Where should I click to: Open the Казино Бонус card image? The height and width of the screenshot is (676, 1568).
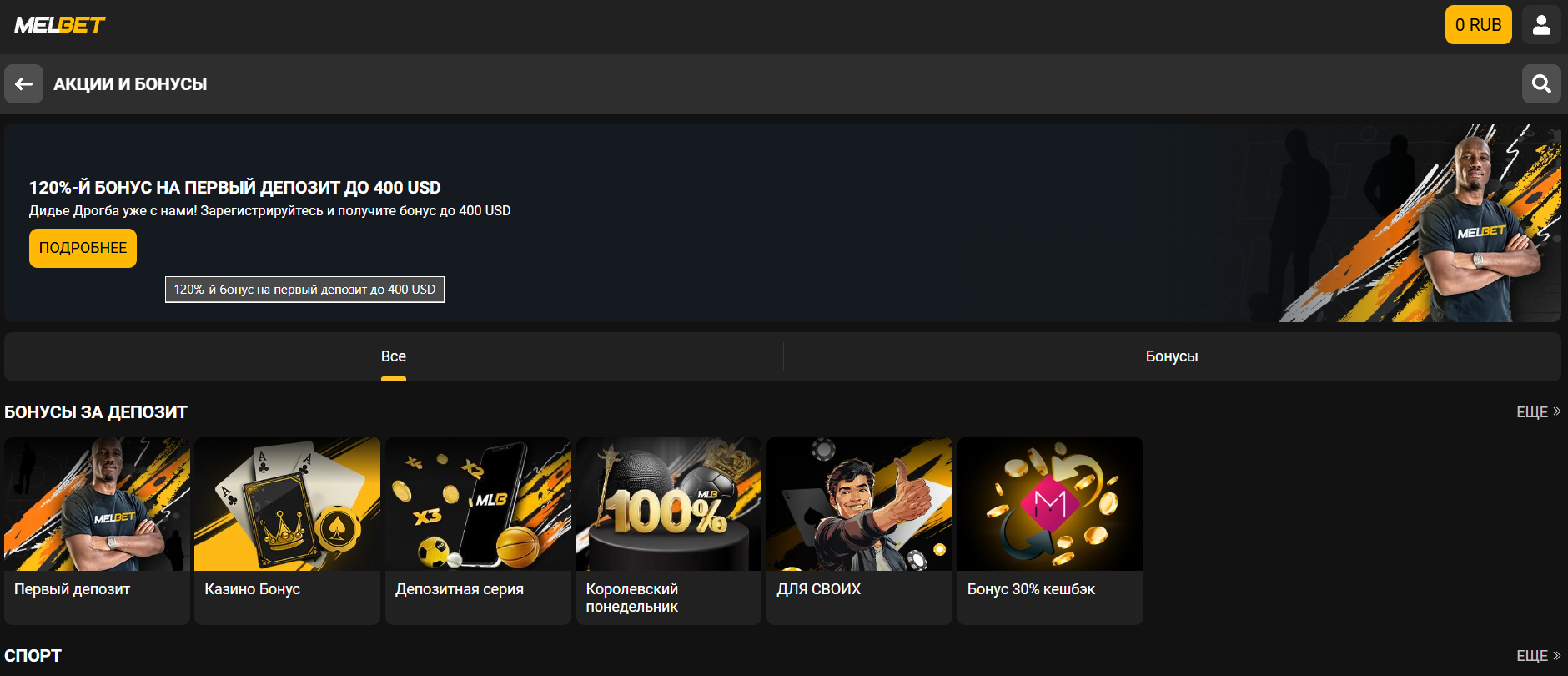click(x=287, y=504)
